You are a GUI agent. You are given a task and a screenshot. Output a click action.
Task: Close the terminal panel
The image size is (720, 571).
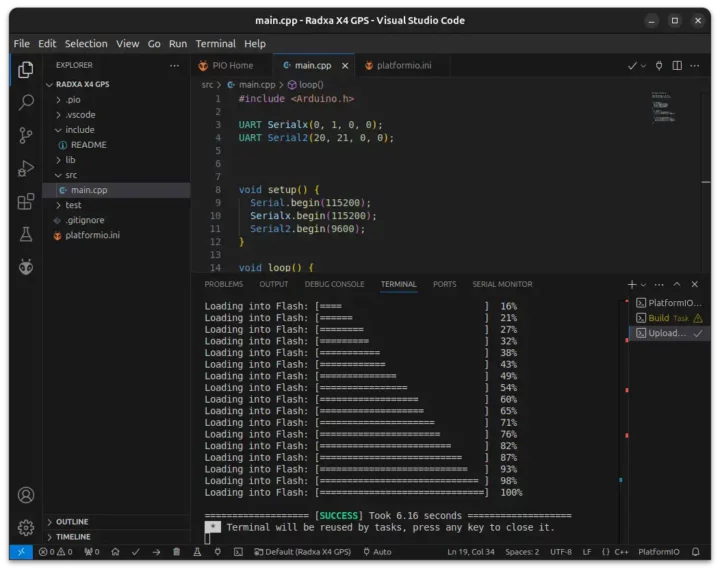[x=695, y=285]
